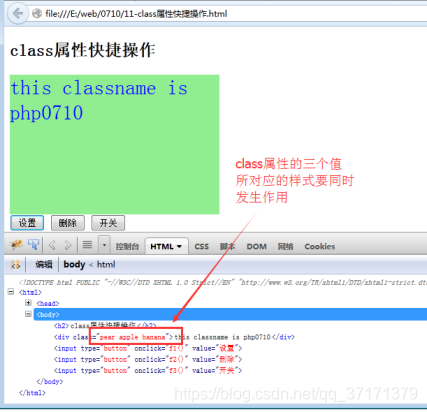This screenshot has width=427, height=412.
Task: Open the Firebug command line lines icon
Action: tap(87, 245)
